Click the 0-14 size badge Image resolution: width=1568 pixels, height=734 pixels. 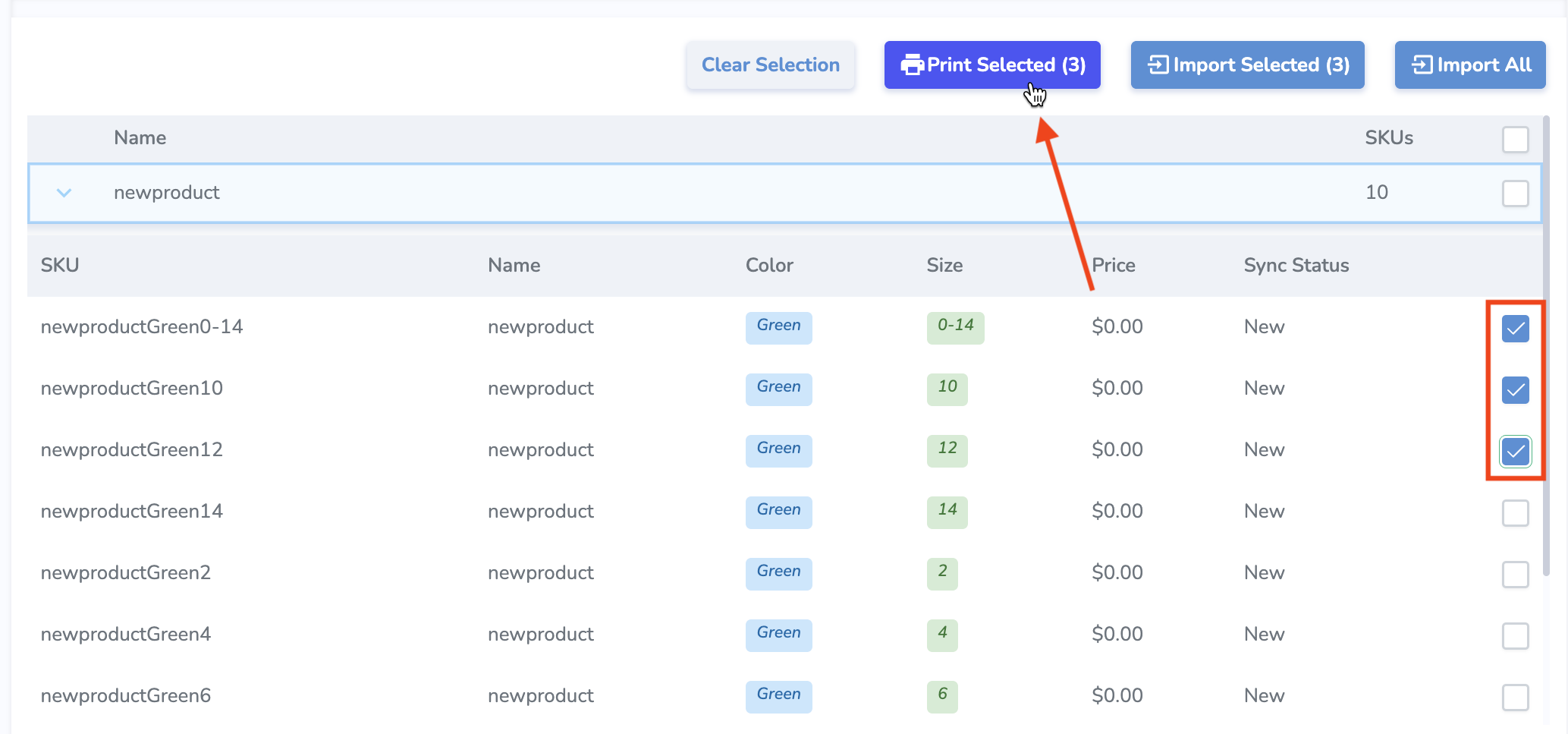955,327
